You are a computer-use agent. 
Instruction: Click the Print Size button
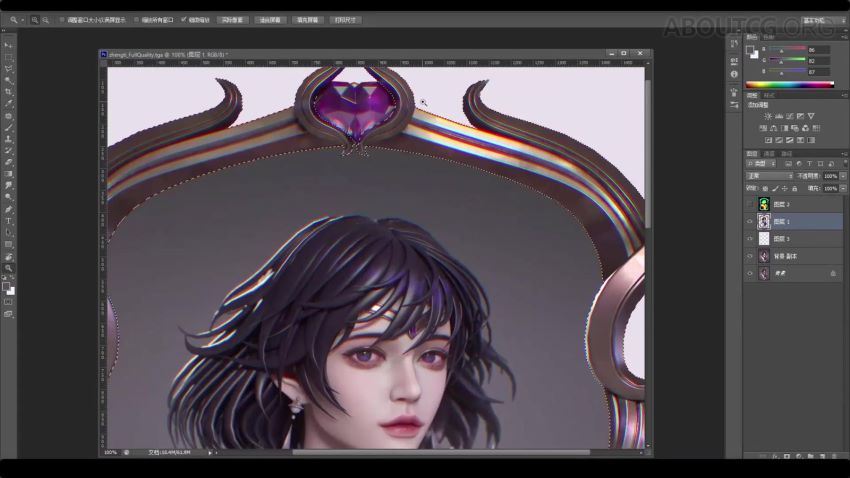[x=345, y=20]
